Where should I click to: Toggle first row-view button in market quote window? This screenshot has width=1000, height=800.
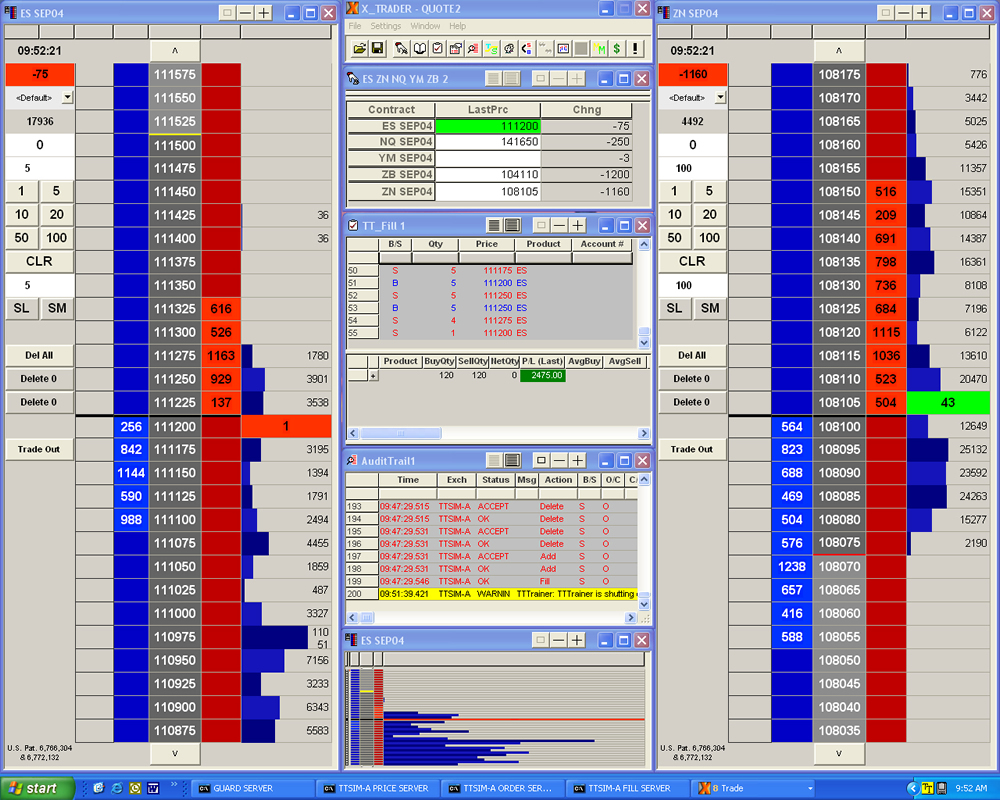493,78
